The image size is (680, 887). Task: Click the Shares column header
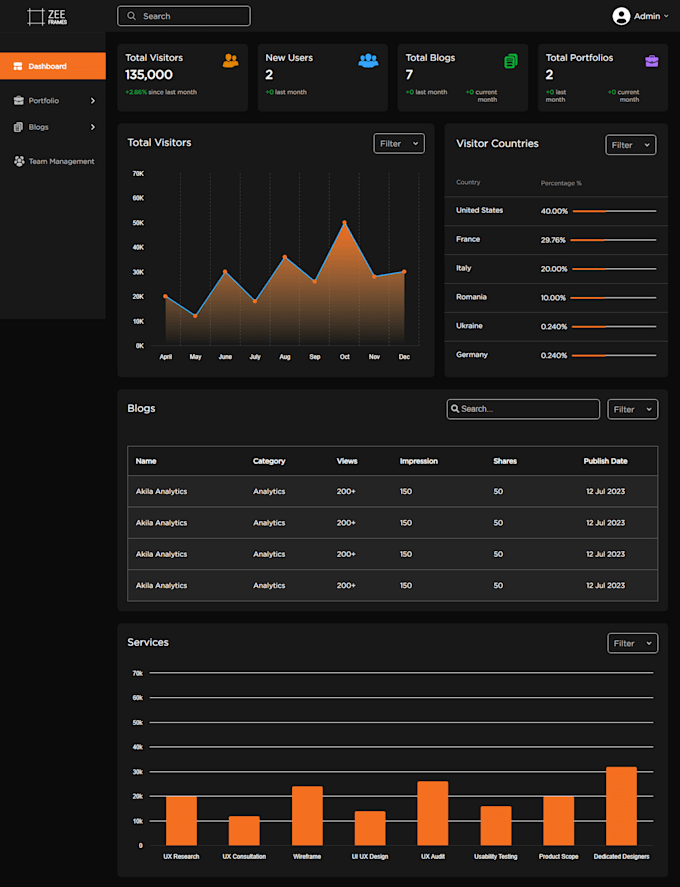[x=505, y=461]
